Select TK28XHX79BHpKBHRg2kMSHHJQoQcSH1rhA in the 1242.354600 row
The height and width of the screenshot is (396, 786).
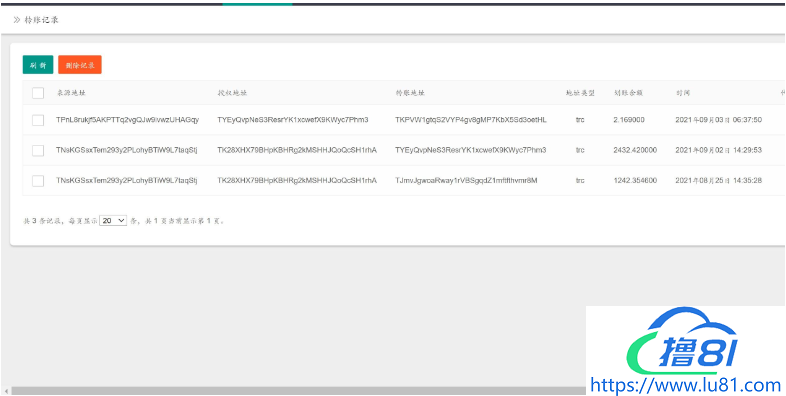click(x=297, y=180)
